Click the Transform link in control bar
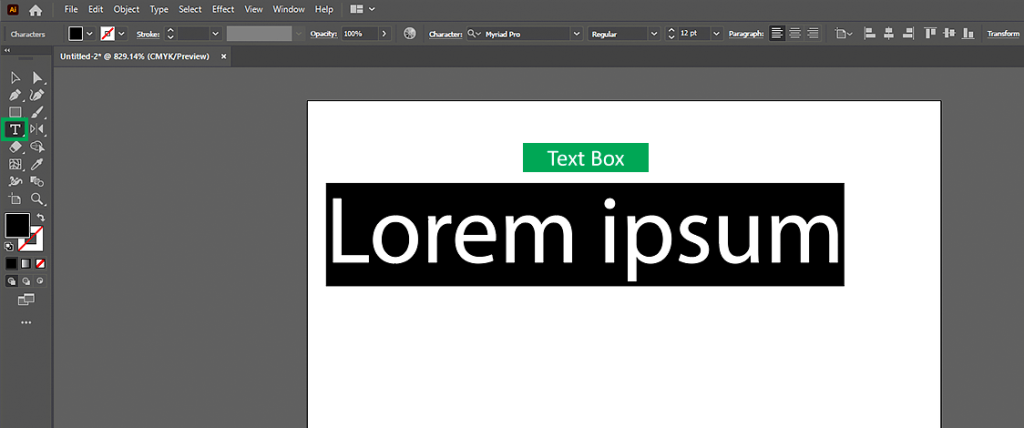The height and width of the screenshot is (428, 1024). coord(1002,33)
